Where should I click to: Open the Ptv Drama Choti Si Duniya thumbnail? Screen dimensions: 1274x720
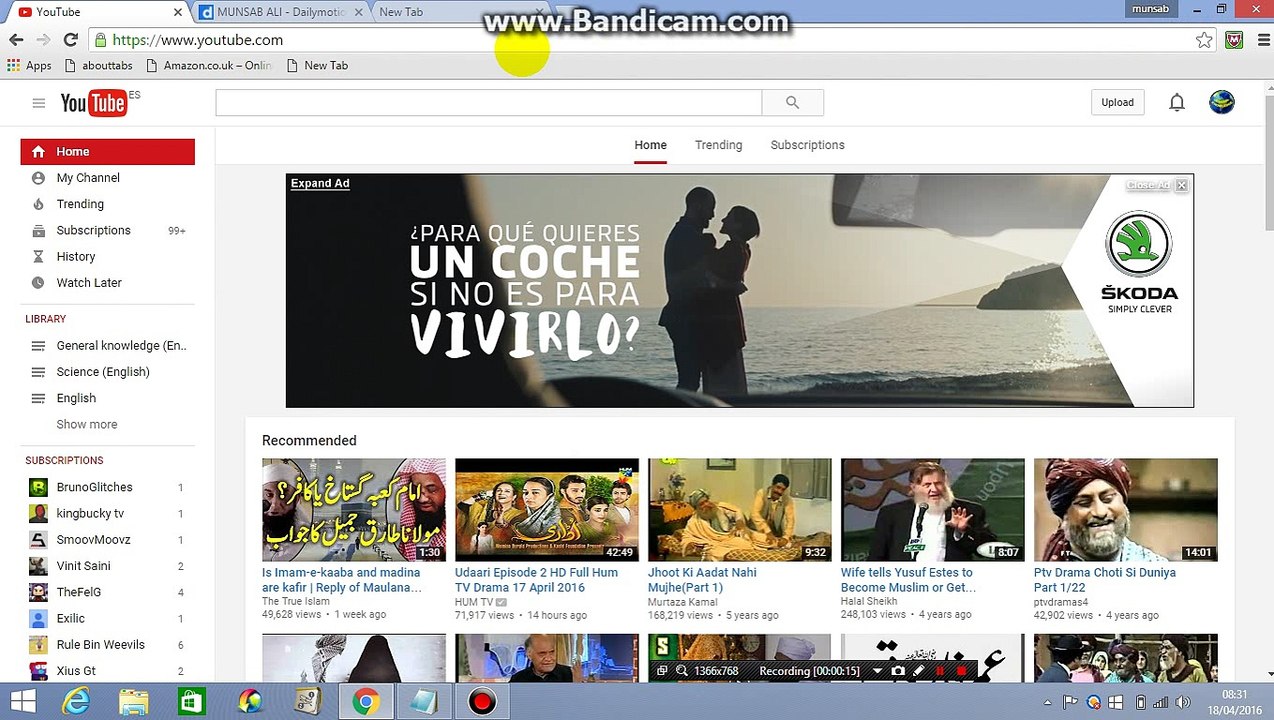click(1126, 510)
